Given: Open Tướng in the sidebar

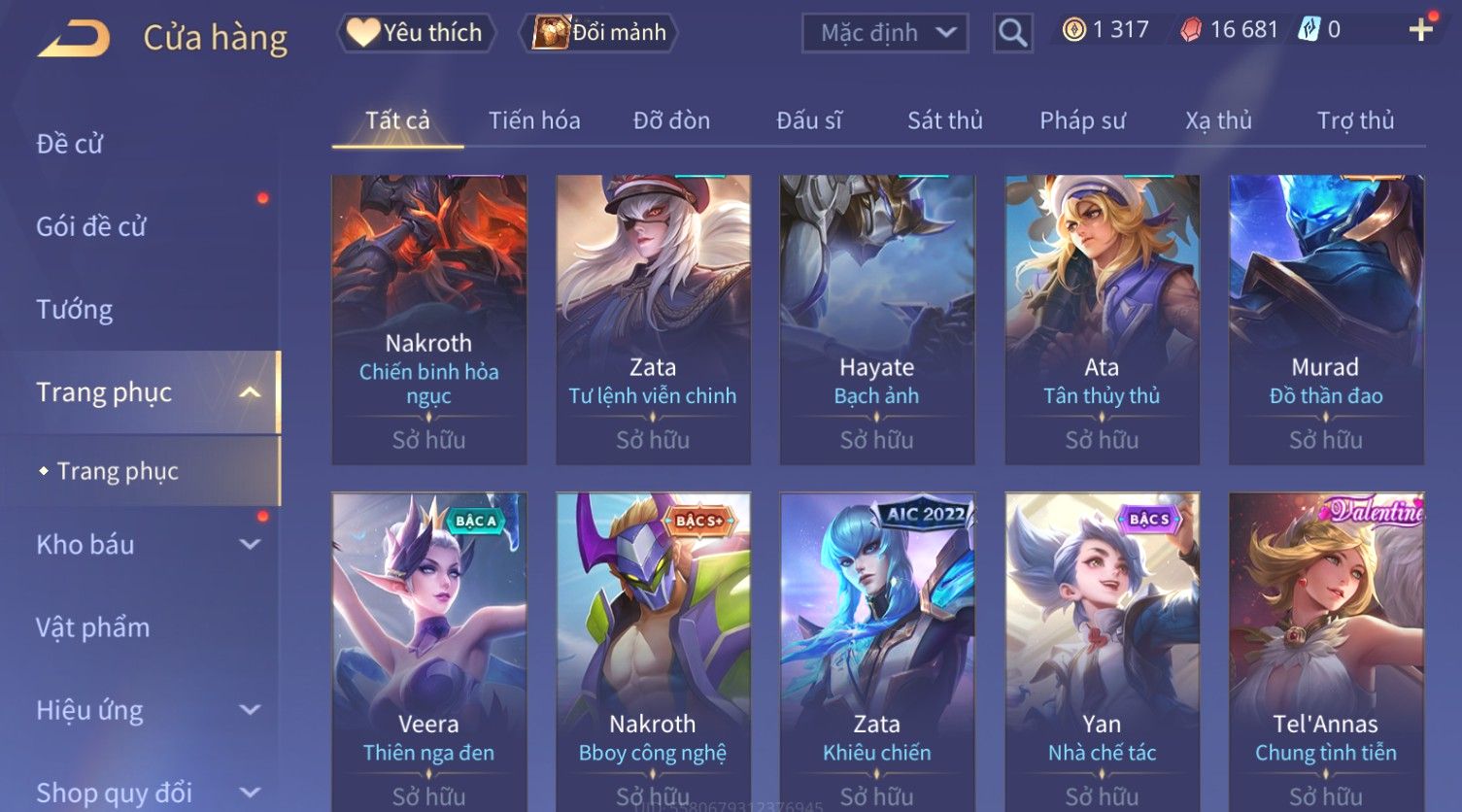Looking at the screenshot, I should click(75, 310).
